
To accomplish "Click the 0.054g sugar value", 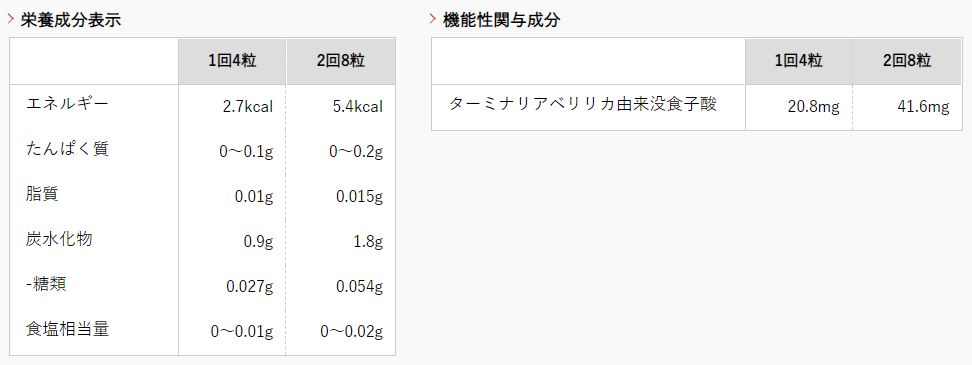I will pyautogui.click(x=360, y=287).
